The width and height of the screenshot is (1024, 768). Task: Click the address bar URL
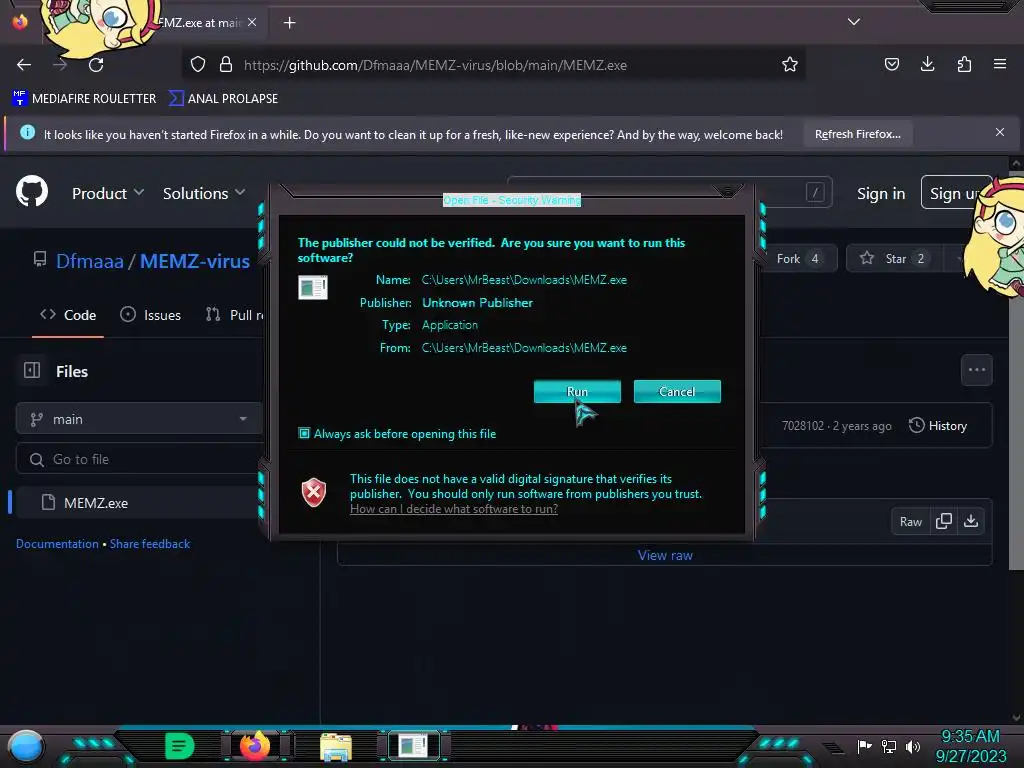(435, 65)
